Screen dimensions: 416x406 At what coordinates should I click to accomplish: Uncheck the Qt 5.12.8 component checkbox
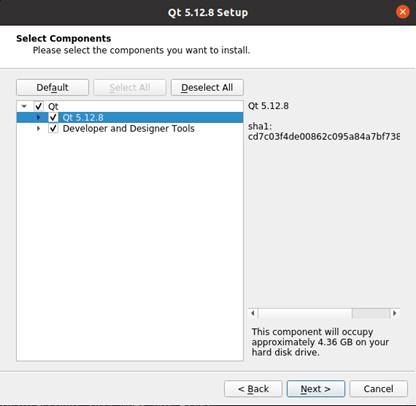click(53, 117)
